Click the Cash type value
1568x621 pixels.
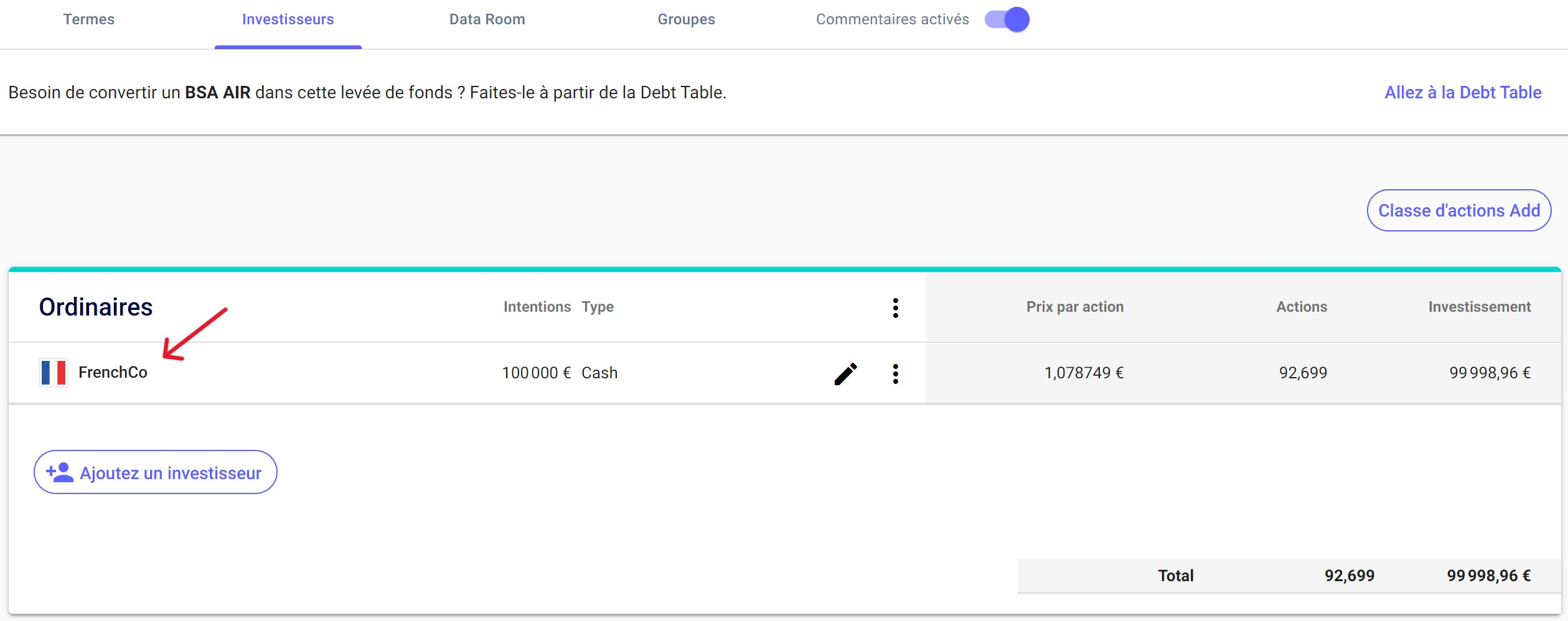(x=599, y=373)
